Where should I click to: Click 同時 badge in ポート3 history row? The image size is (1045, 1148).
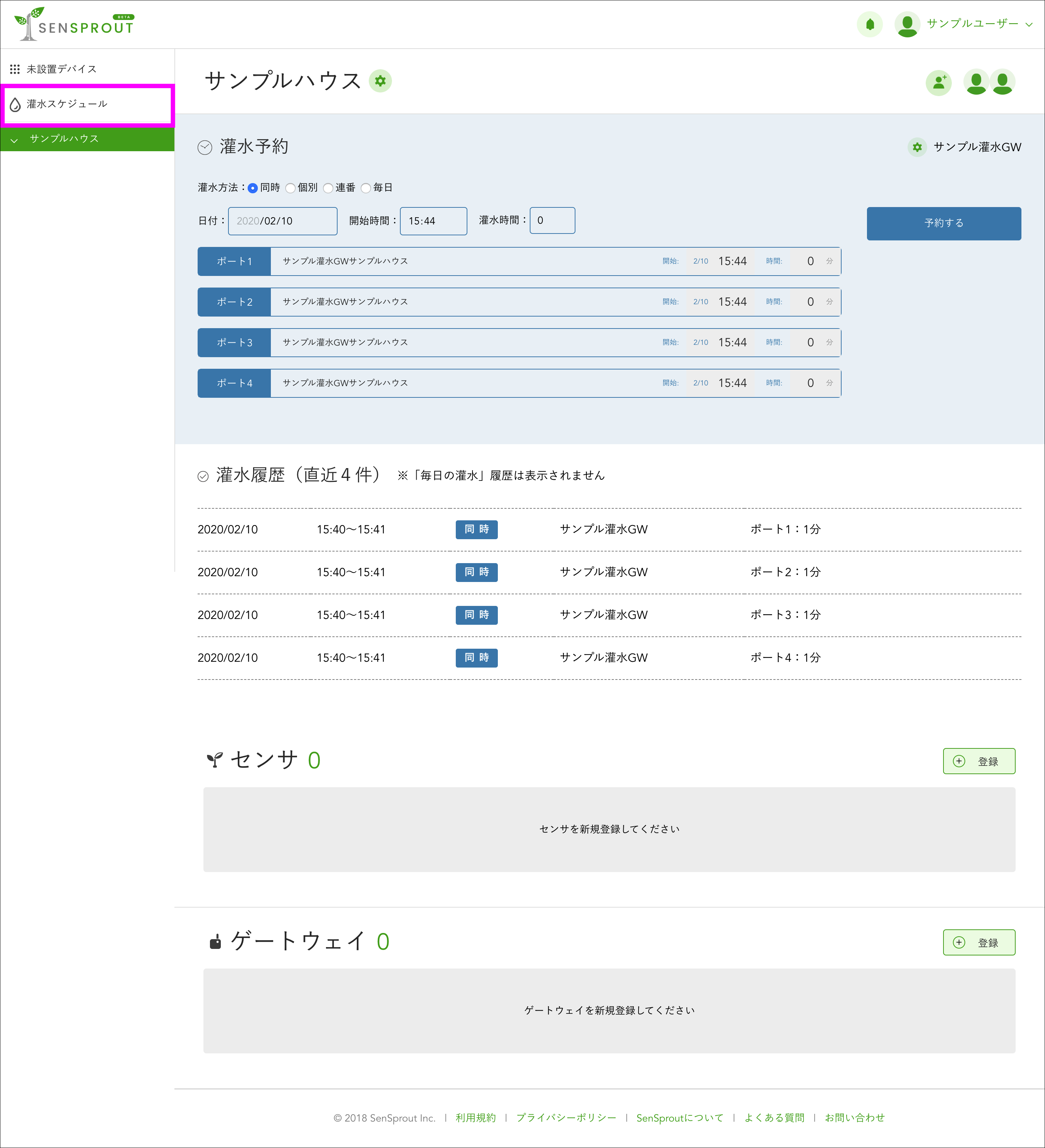(x=477, y=615)
